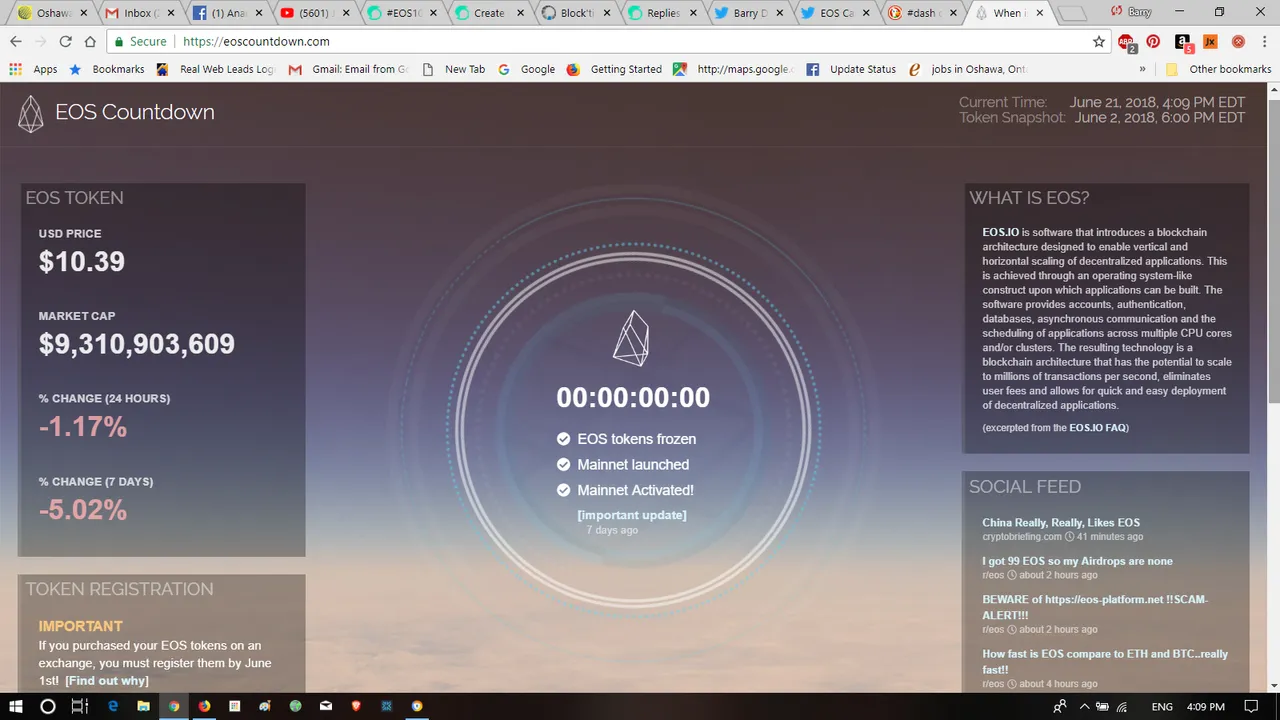Open the Bookmarks bookmark in the bar
Viewport: 1280px width, 720px height.
click(x=107, y=69)
